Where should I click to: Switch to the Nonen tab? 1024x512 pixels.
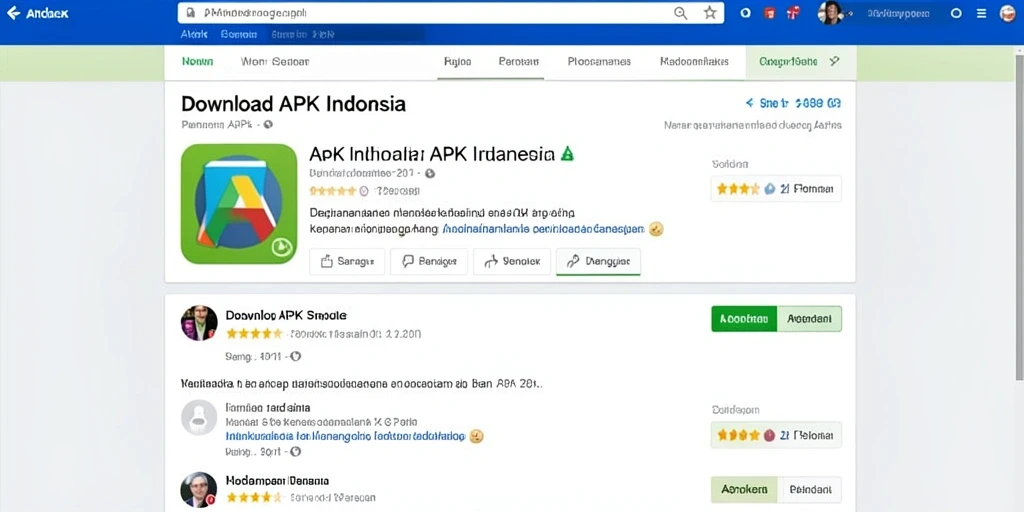click(197, 62)
